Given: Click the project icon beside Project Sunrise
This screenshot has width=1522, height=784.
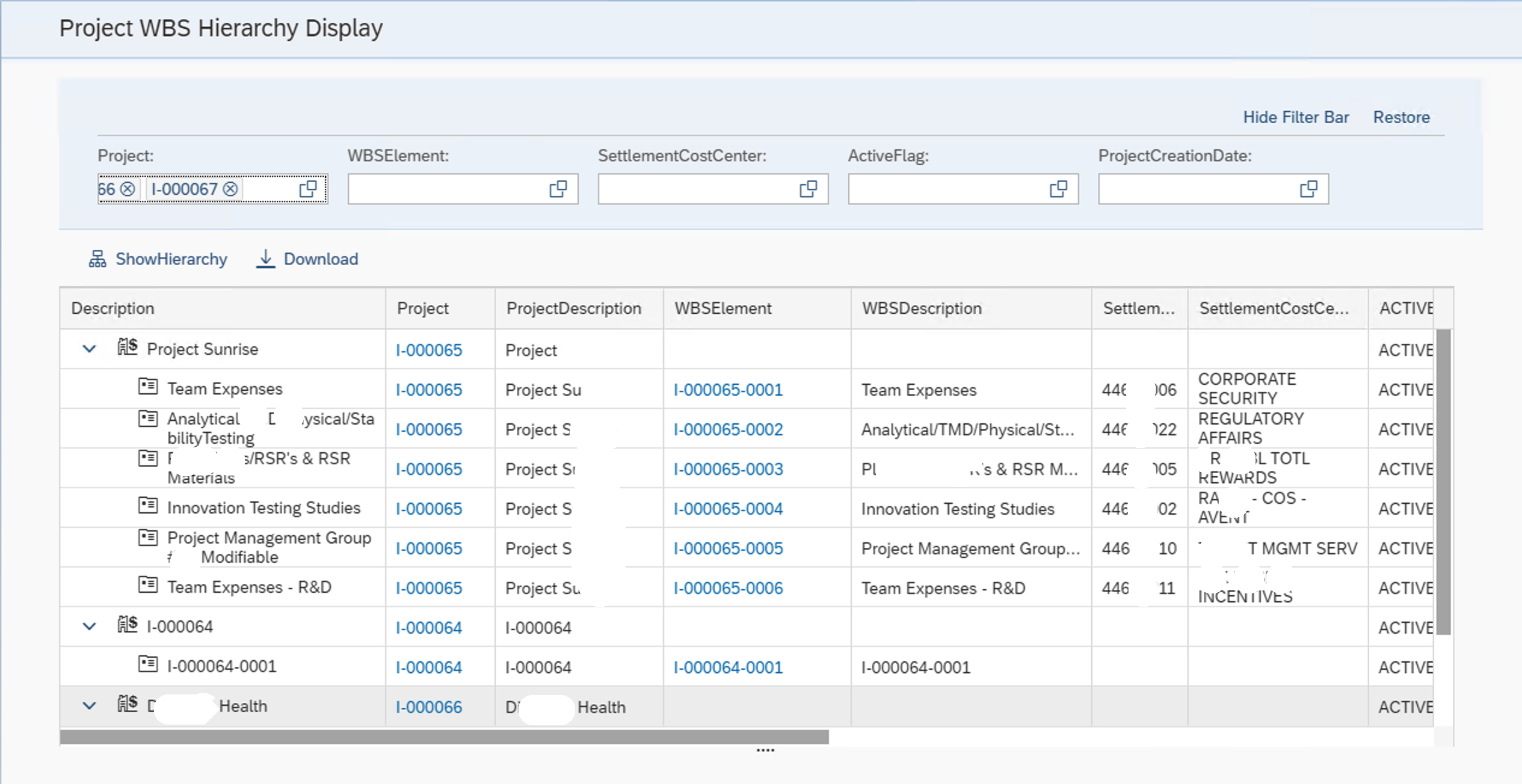Looking at the screenshot, I should tap(127, 348).
